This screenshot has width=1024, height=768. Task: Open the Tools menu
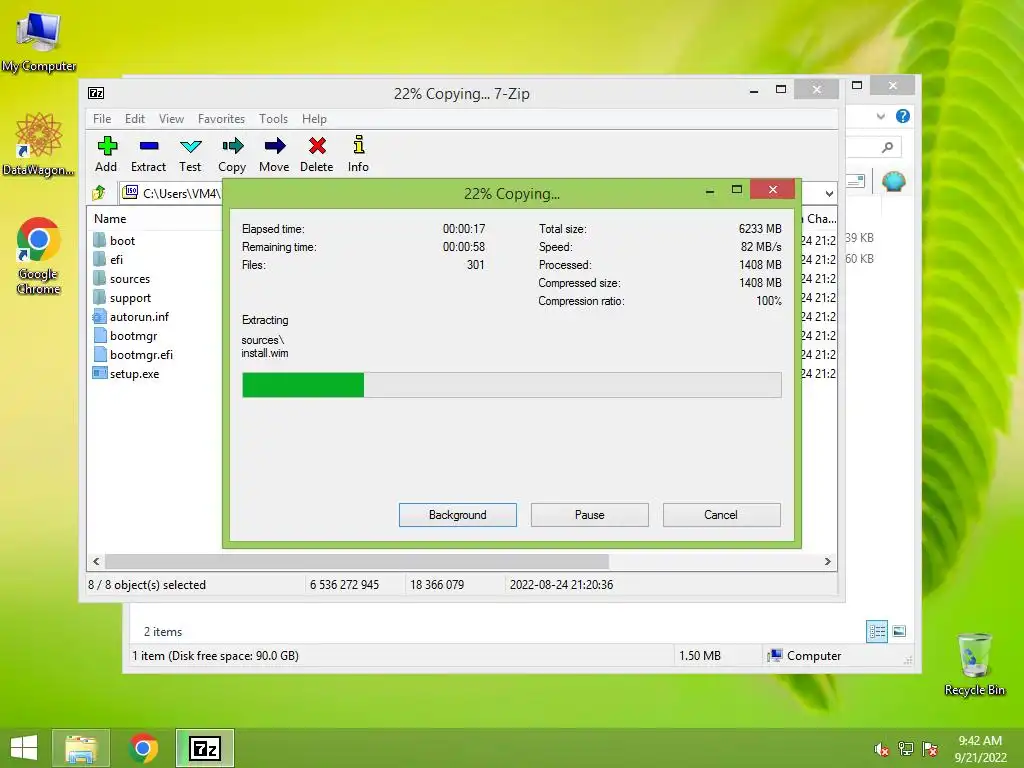(x=273, y=119)
